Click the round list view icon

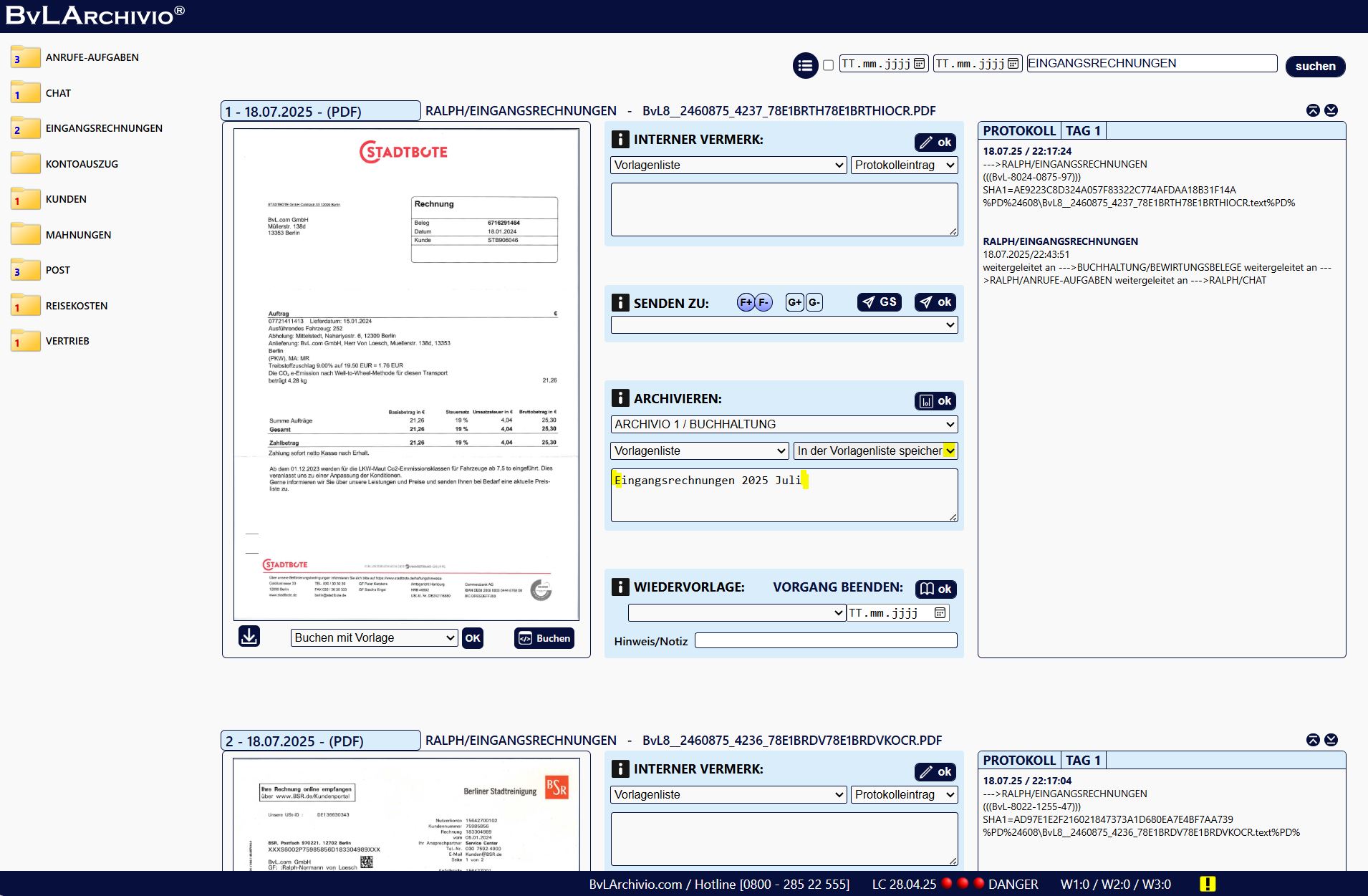(x=805, y=66)
